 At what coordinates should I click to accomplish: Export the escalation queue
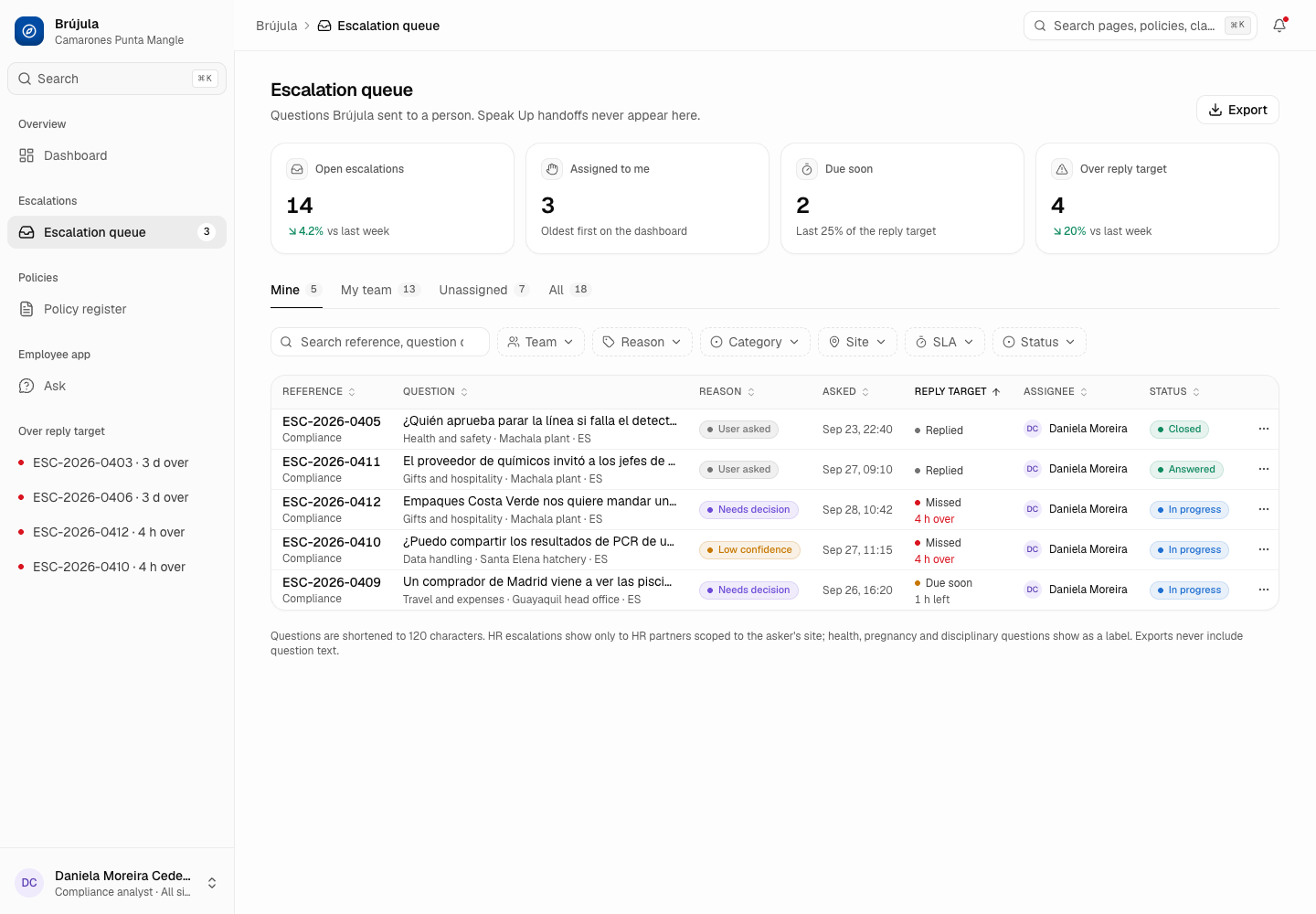[1237, 110]
